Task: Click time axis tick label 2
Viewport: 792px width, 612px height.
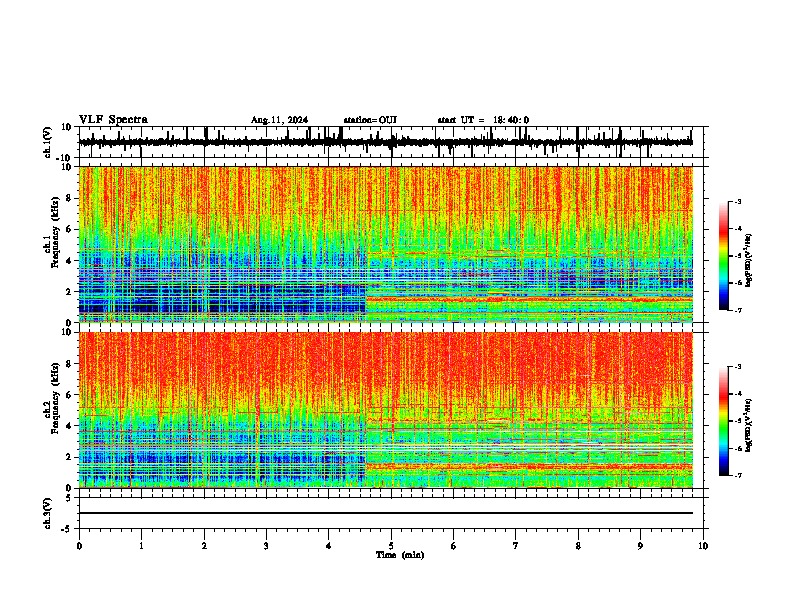Action: point(204,546)
